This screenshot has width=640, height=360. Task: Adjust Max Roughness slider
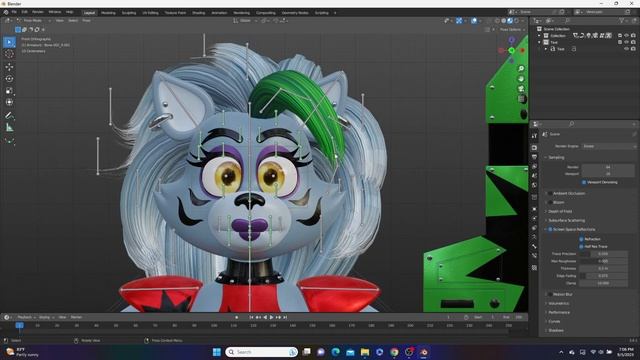click(x=603, y=261)
